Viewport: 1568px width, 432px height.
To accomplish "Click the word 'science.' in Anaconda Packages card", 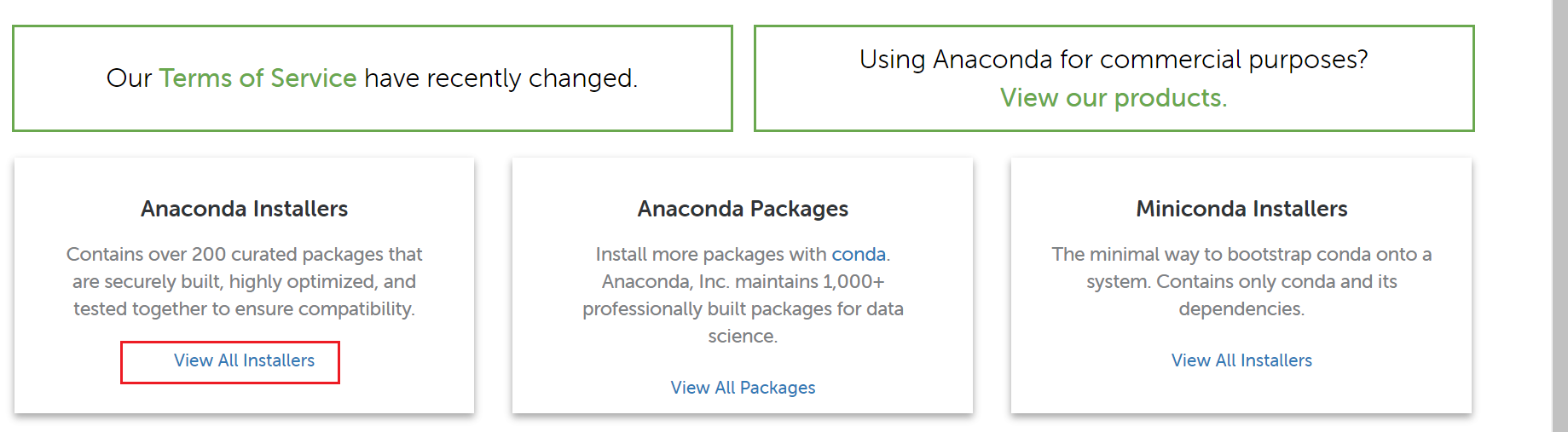I will point(743,336).
